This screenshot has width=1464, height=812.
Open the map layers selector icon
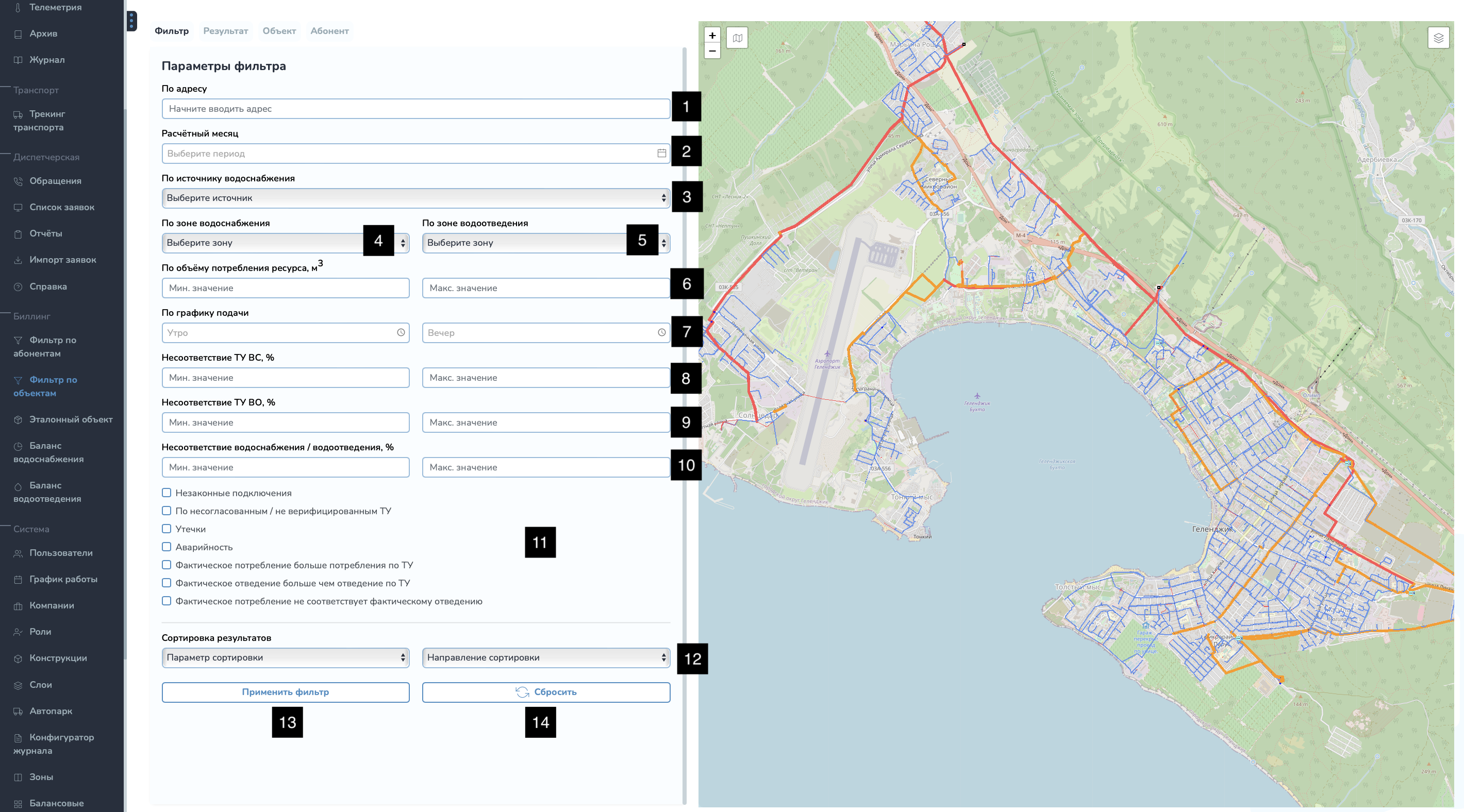point(1438,38)
